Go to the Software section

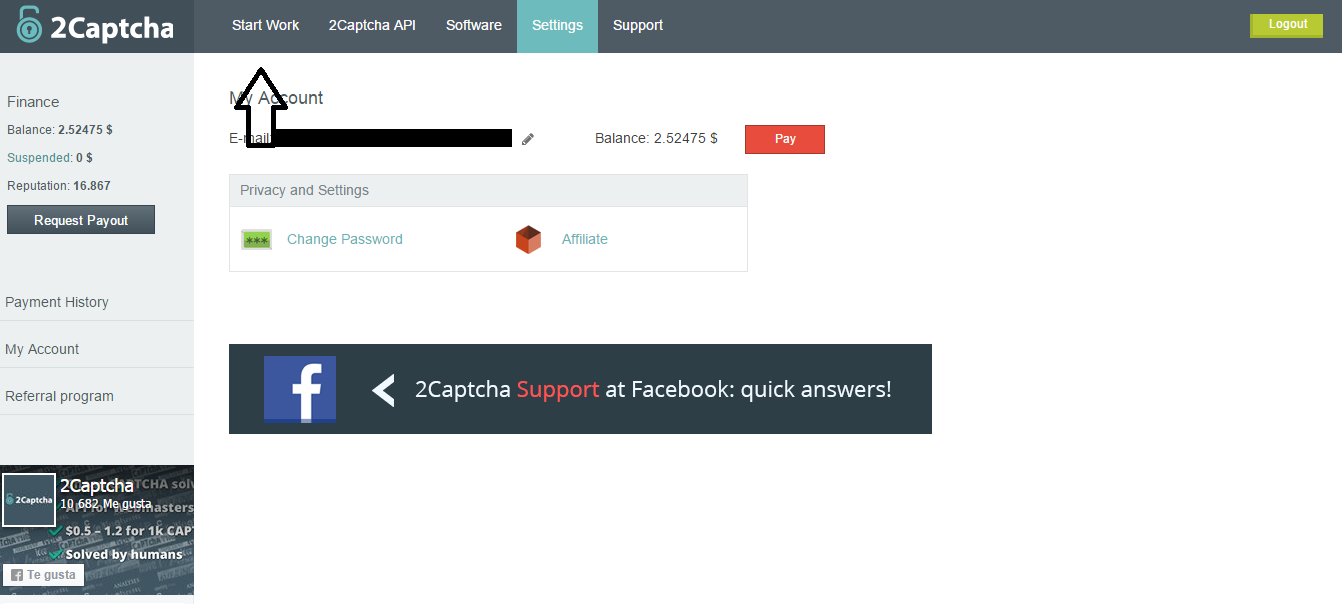(474, 26)
